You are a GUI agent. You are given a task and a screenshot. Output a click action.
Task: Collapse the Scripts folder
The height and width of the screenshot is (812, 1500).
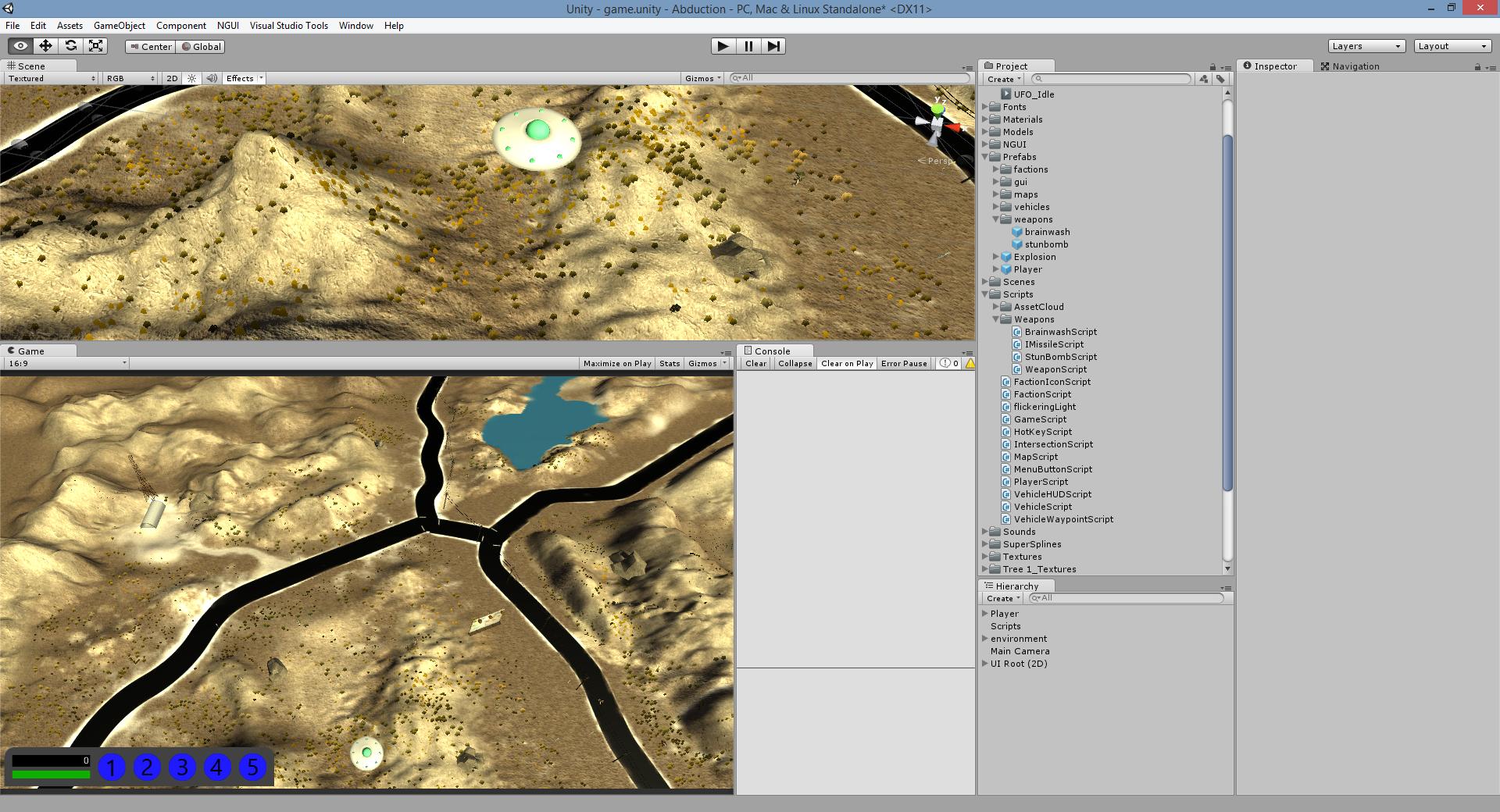[x=985, y=294]
